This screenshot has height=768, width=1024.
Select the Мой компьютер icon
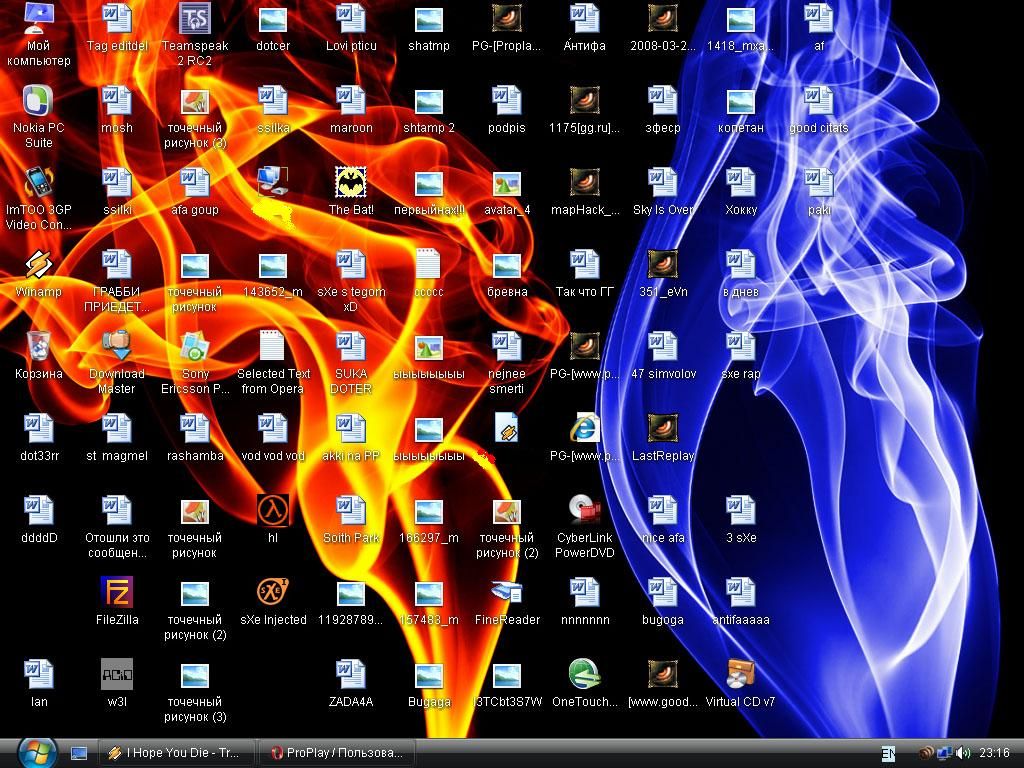tap(38, 19)
